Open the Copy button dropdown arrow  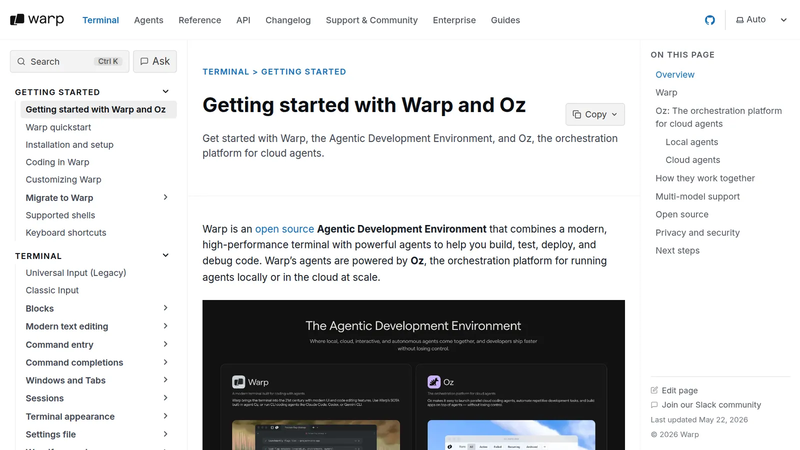pyautogui.click(x=614, y=114)
